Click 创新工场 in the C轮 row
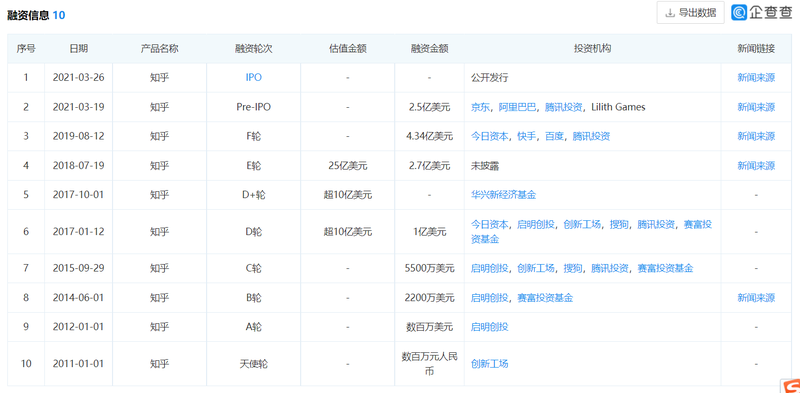 coord(536,268)
